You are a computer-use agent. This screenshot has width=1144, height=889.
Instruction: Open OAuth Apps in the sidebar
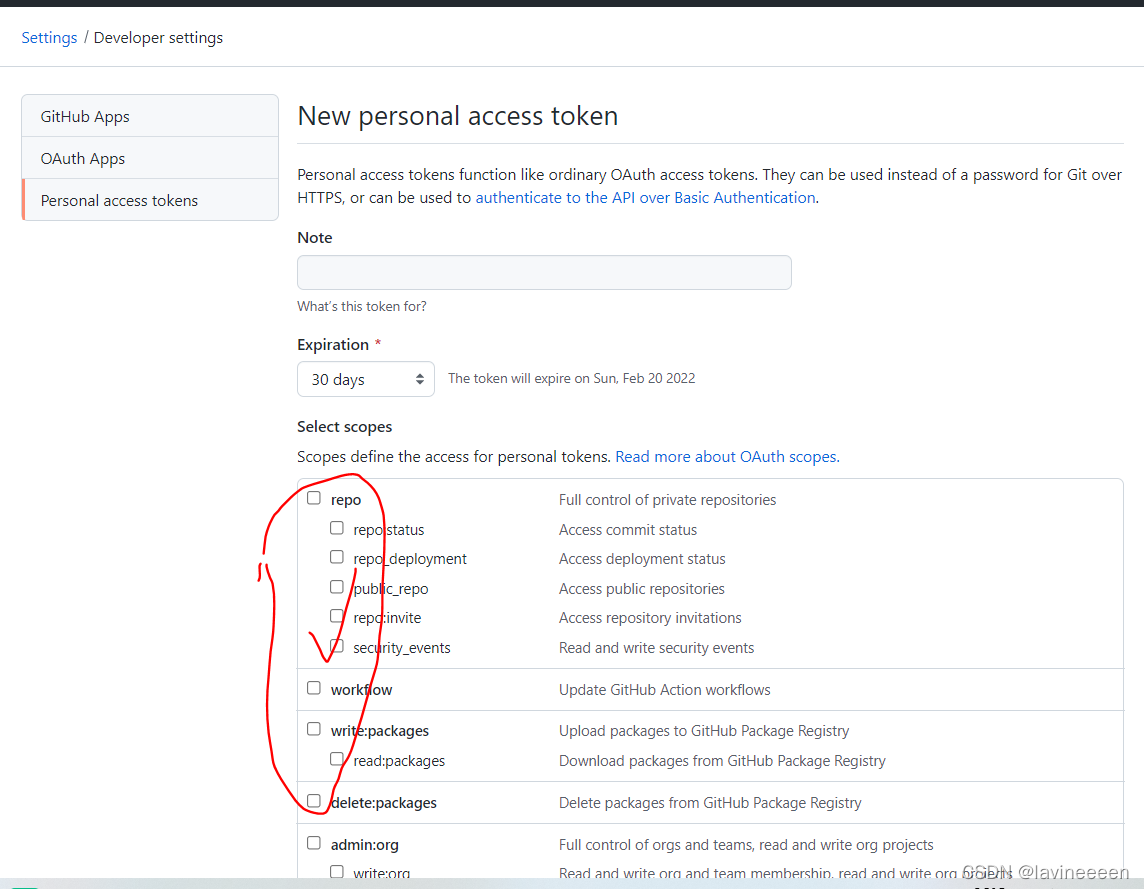click(150, 158)
